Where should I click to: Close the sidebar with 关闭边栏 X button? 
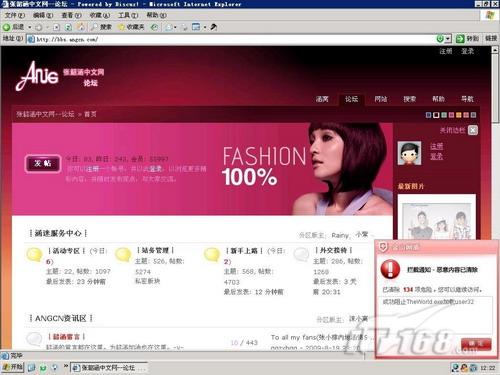coord(472,130)
